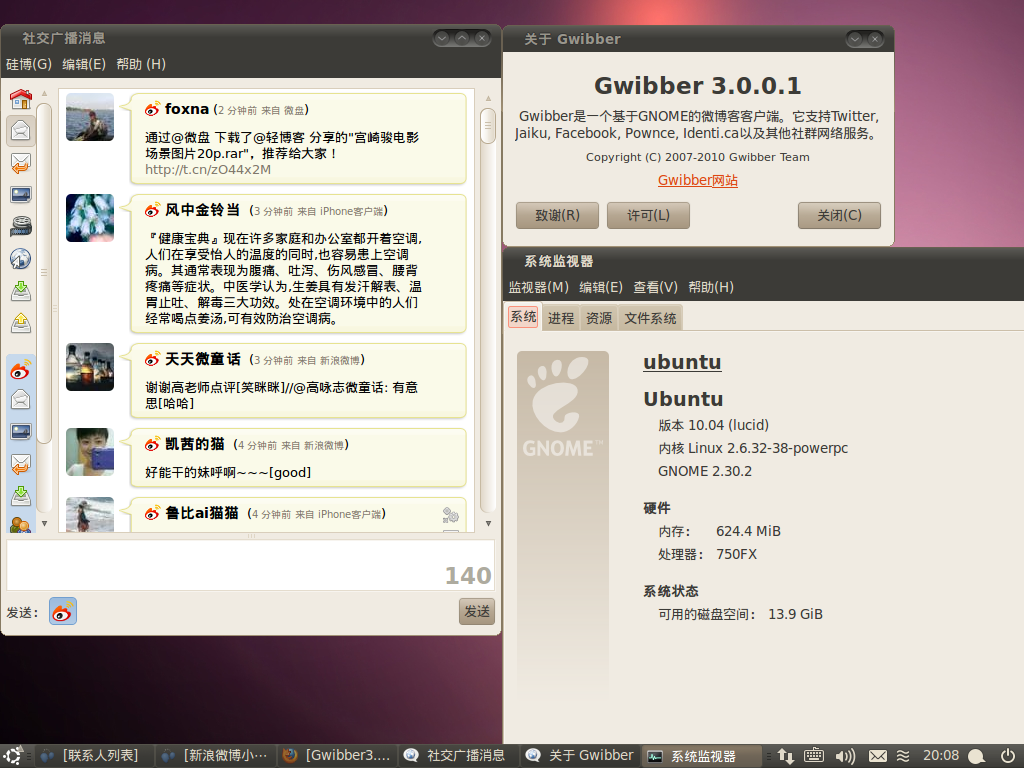Open the http://t.cn/zO44x2M link

tap(208, 170)
